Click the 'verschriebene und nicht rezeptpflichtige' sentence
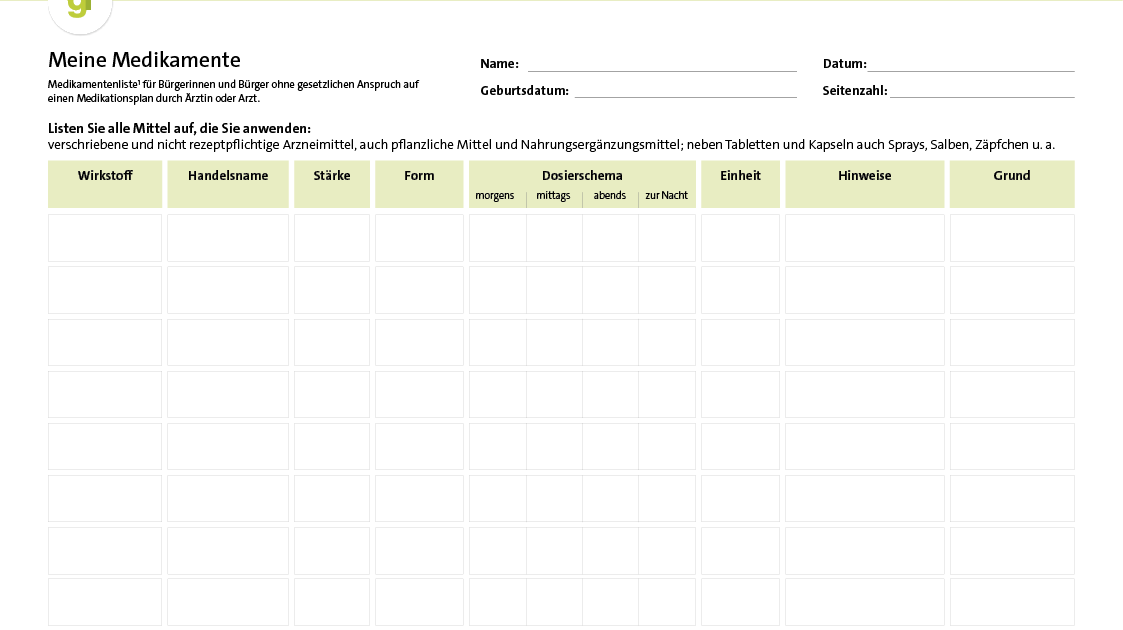 coord(551,145)
